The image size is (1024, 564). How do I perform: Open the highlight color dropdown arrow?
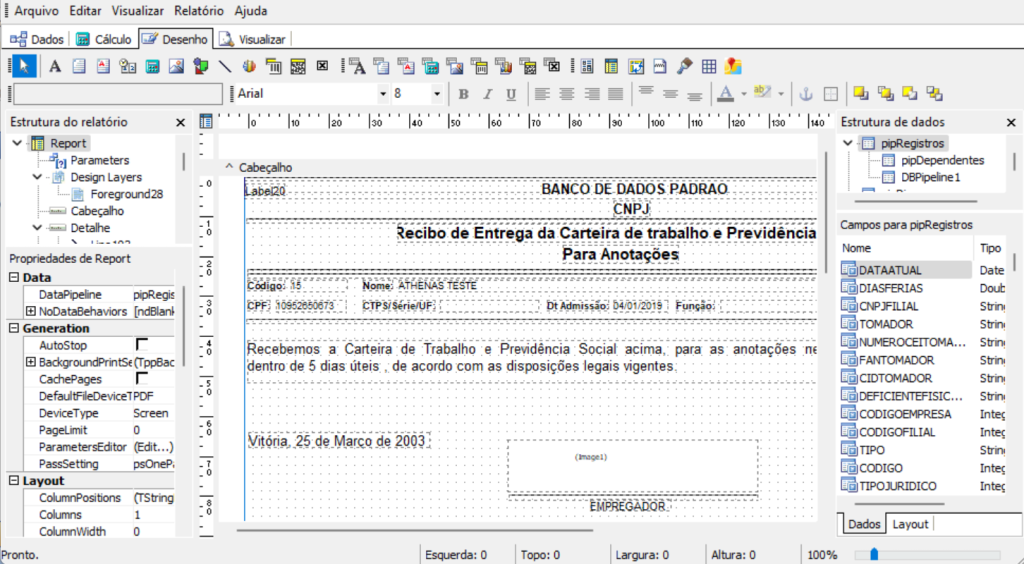(781, 94)
